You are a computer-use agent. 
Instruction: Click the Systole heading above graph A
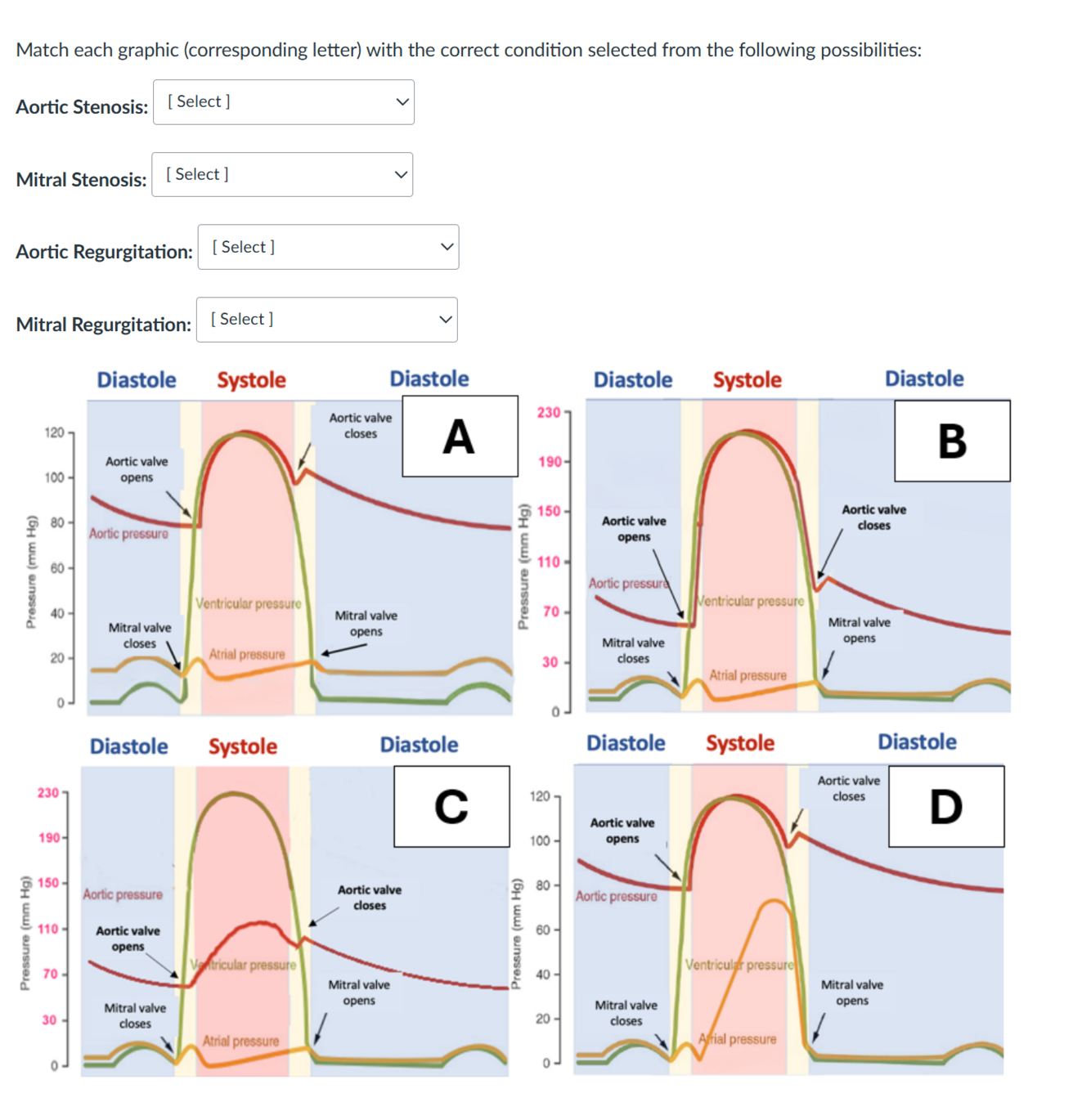coord(251,380)
